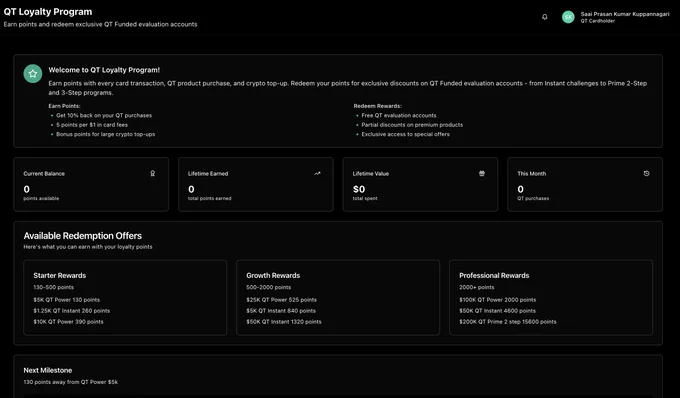Viewport: 680px width, 398px height.
Task: Click the SK user avatar
Action: [x=568, y=17]
